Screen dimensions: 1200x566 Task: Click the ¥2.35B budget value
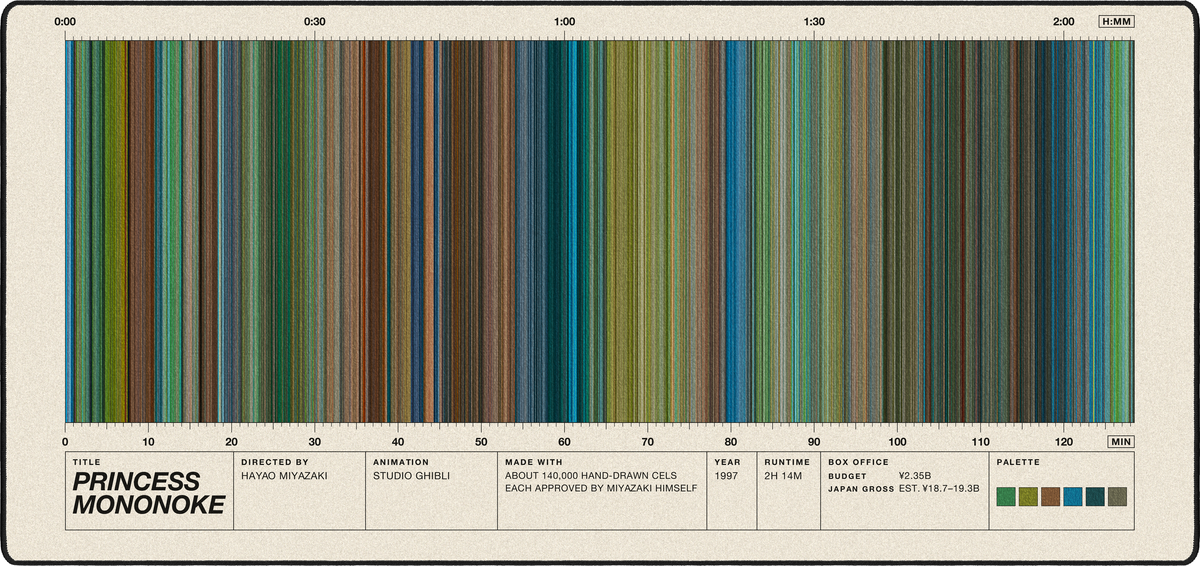tap(917, 476)
